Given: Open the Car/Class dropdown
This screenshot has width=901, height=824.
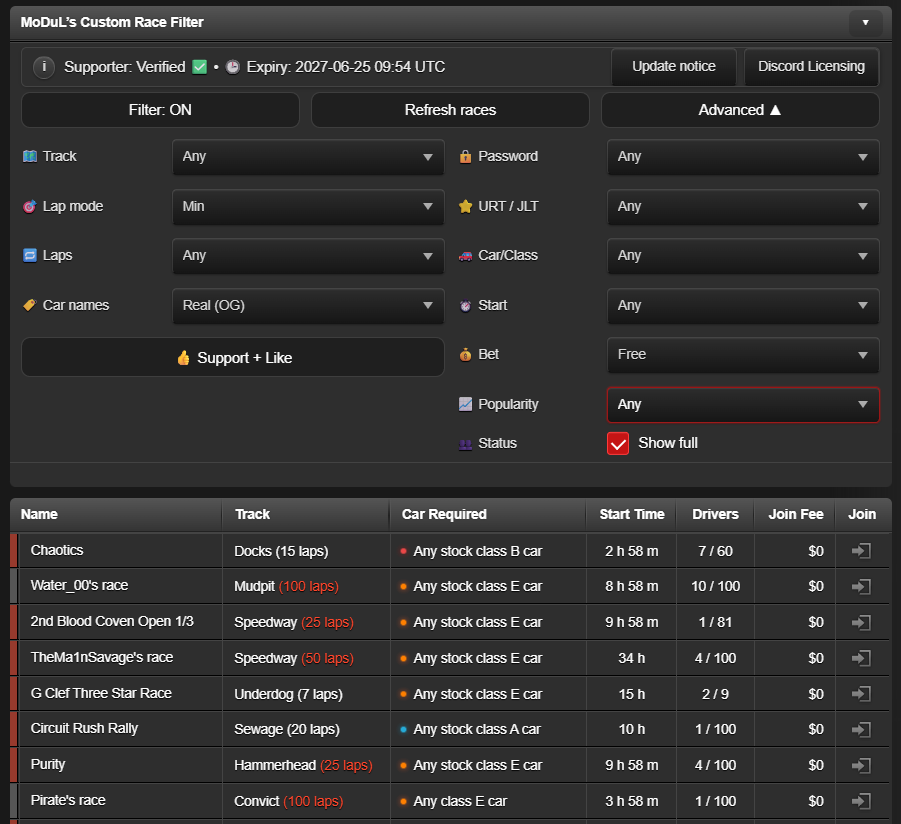Looking at the screenshot, I should [x=743, y=256].
